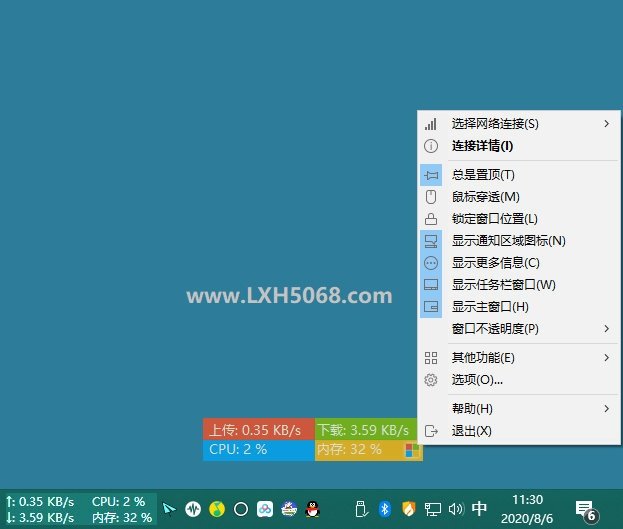Select 锁定窗口位置(L) entry
This screenshot has width=623, height=529.
[519, 219]
